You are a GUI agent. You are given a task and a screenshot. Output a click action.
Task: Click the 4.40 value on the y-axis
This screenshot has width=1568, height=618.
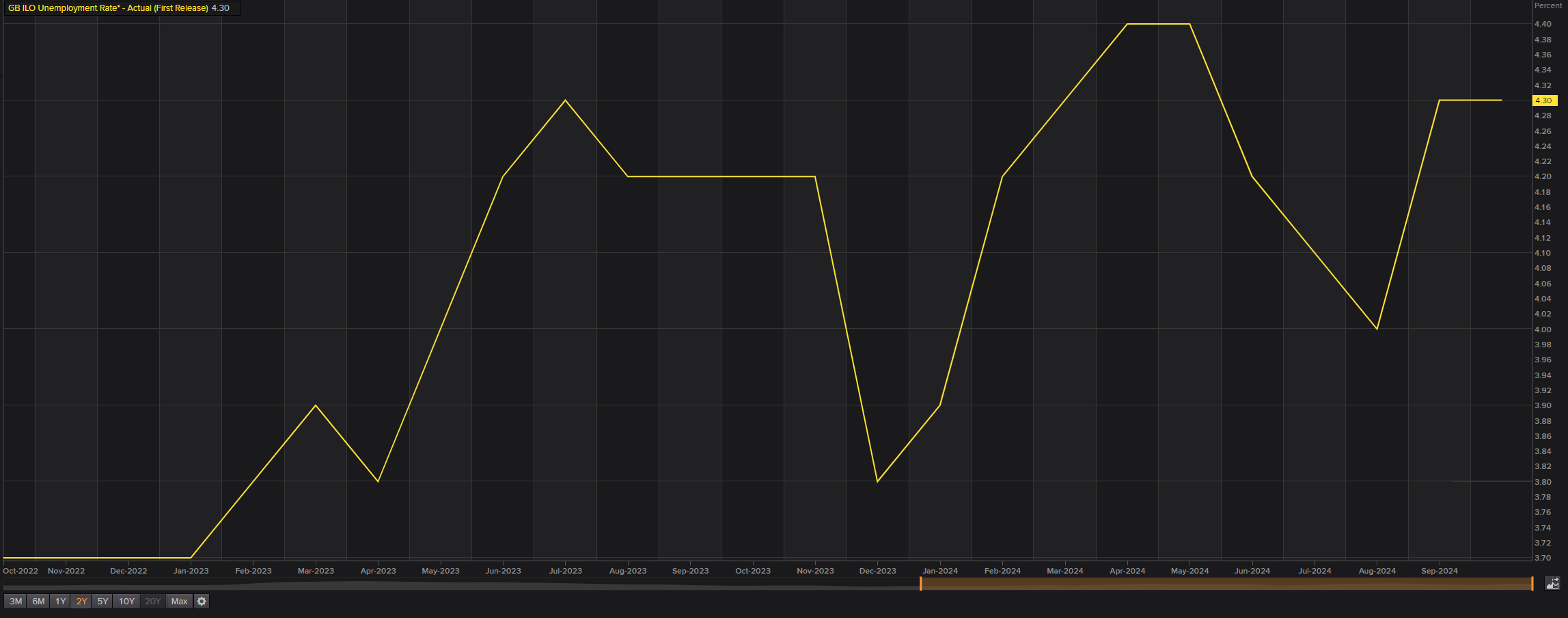1543,24
